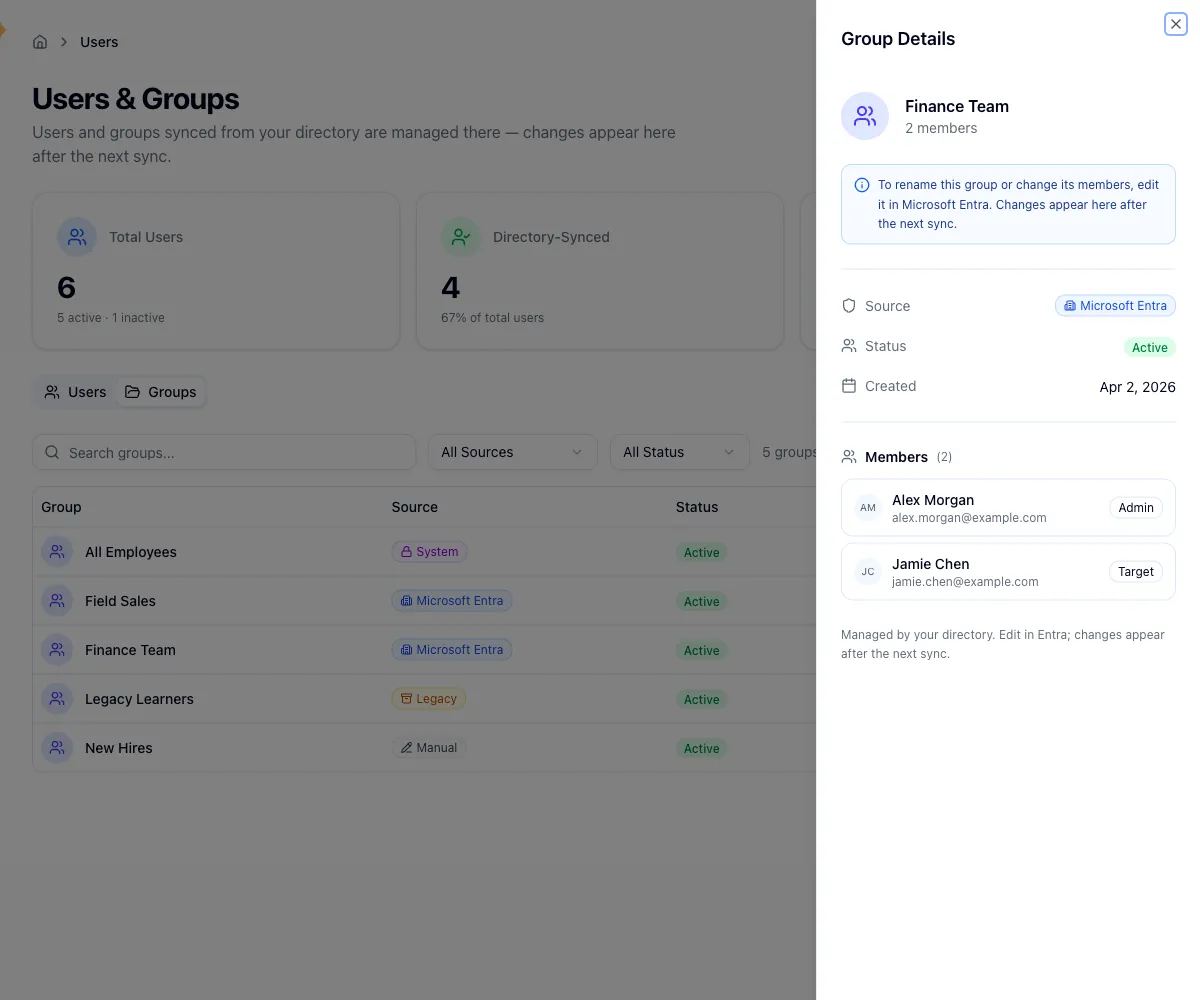Screen dimensions: 1200x1000
Task: Click the info icon in rename notice
Action: (862, 185)
